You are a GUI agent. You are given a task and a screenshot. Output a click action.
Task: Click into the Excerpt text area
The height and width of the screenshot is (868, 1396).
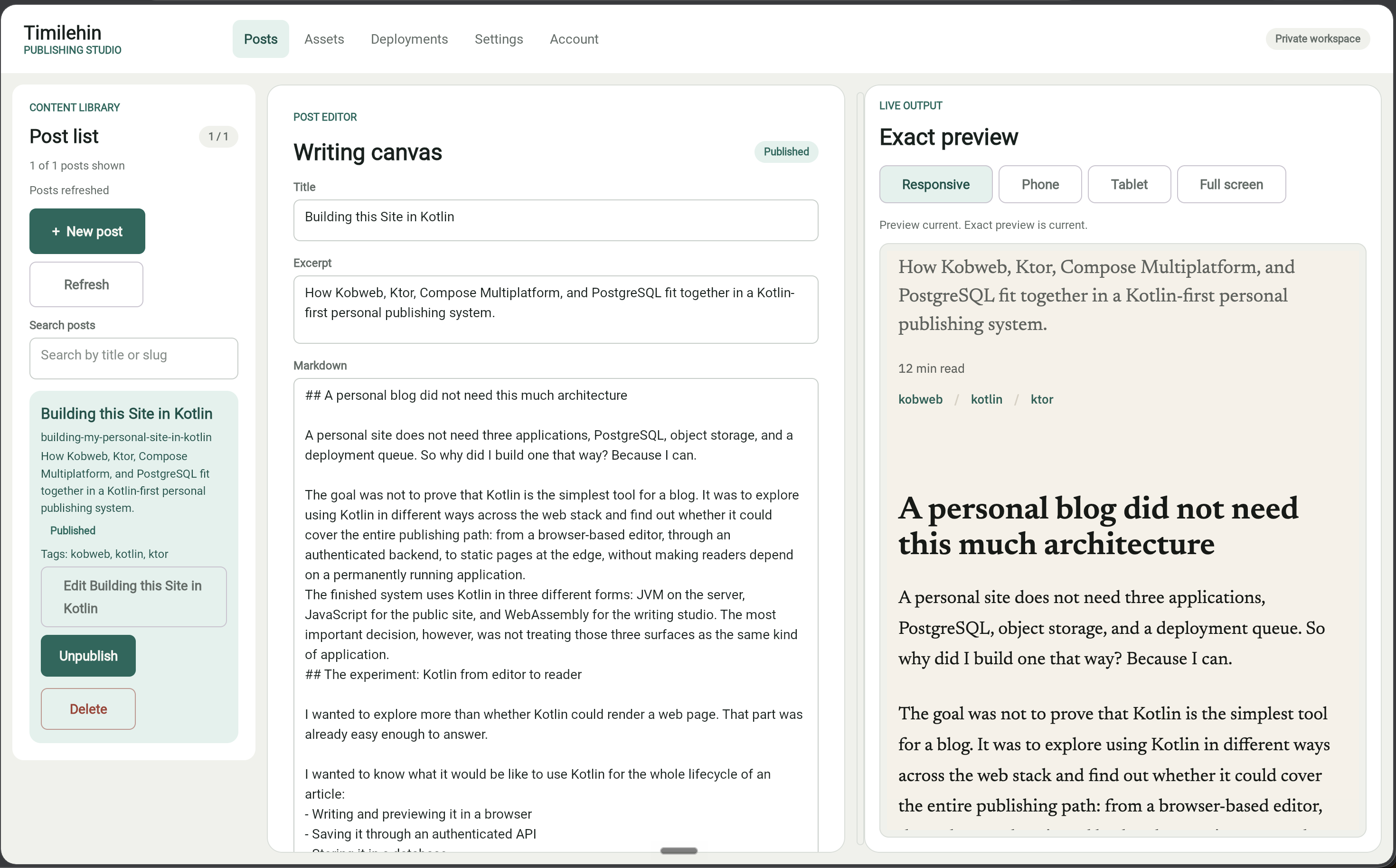(556, 310)
